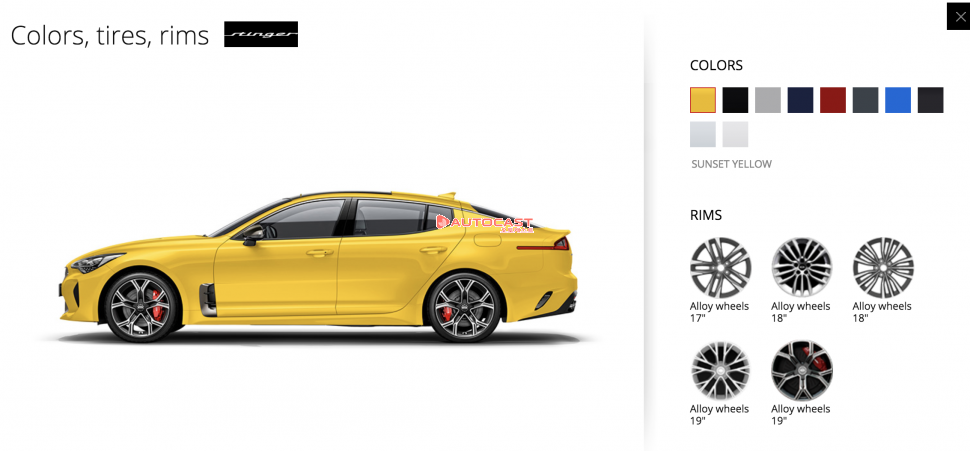Screen dimensions: 970x451
Task: Pick the dark gray 18" alloy wheel
Action: point(883,268)
